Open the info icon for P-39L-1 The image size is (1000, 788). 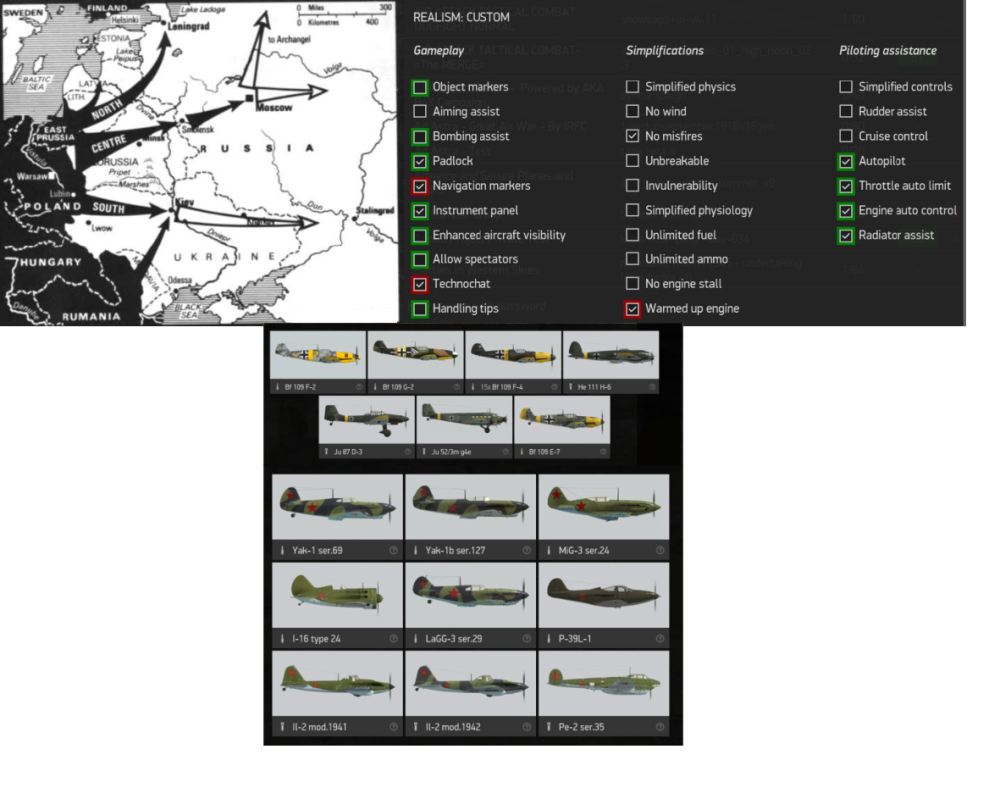pos(659,639)
